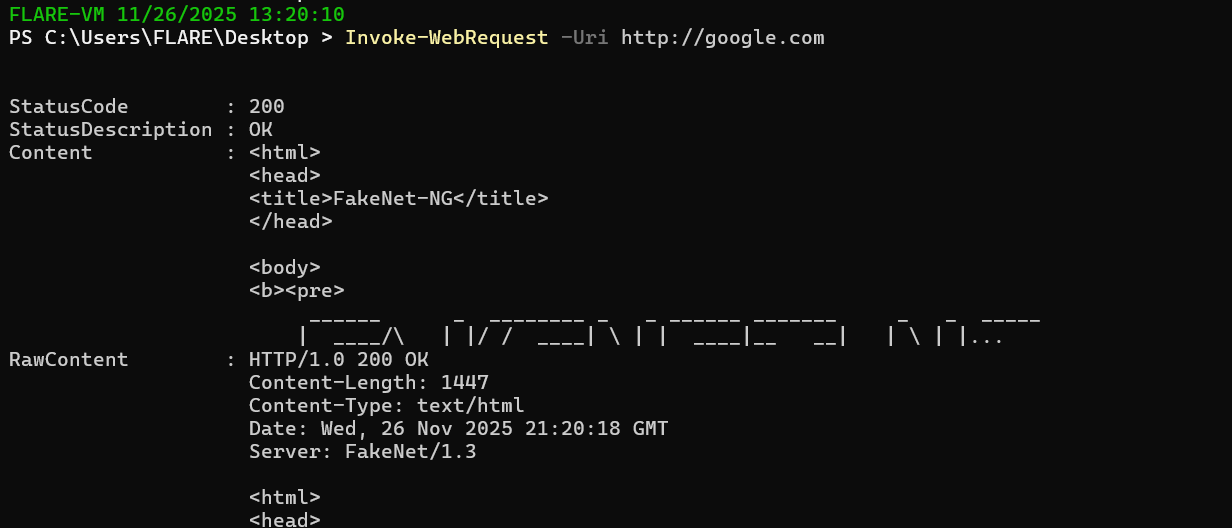Click the HTTP/1.0 200 OK line
Screen dimensions: 1232x528
click(338, 359)
